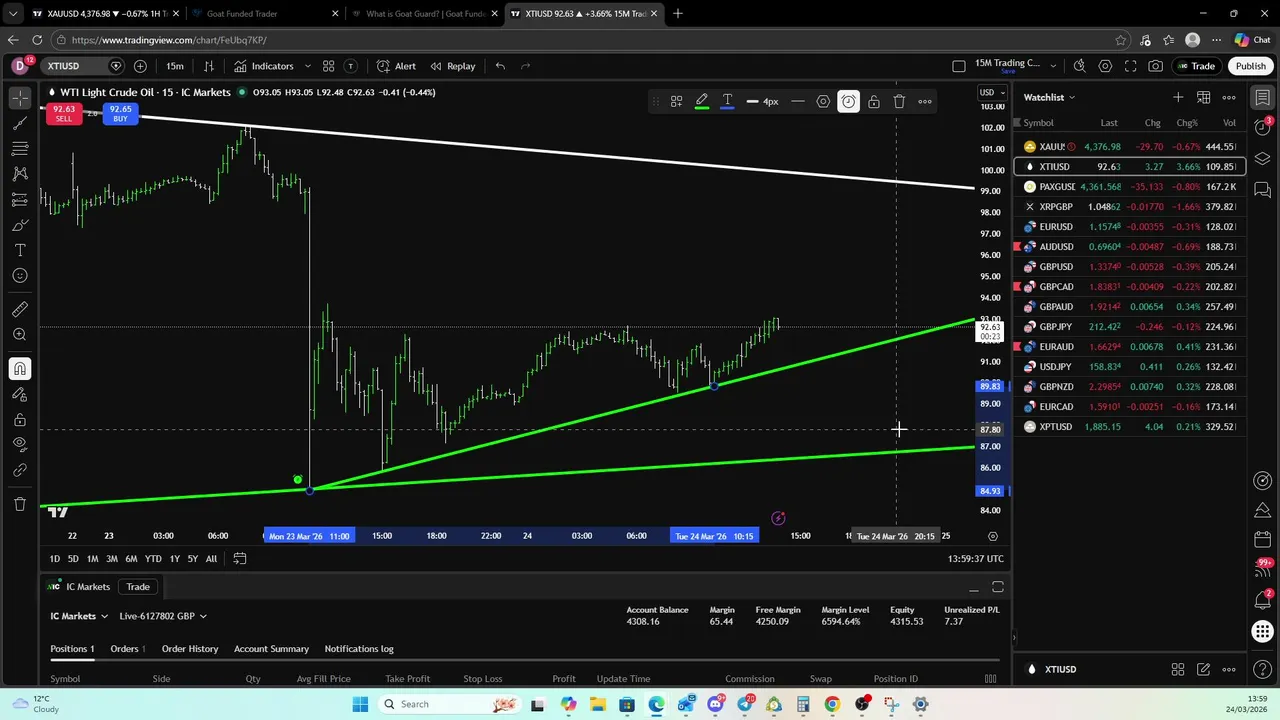This screenshot has height=720, width=1280.
Task: Undo the last chart action
Action: pos(500,66)
